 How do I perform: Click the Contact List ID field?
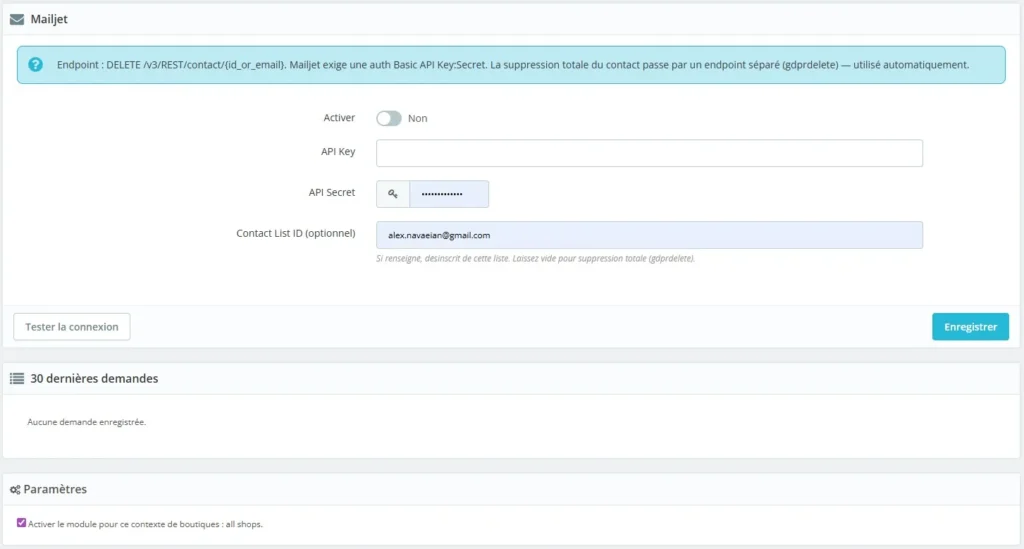(x=649, y=235)
